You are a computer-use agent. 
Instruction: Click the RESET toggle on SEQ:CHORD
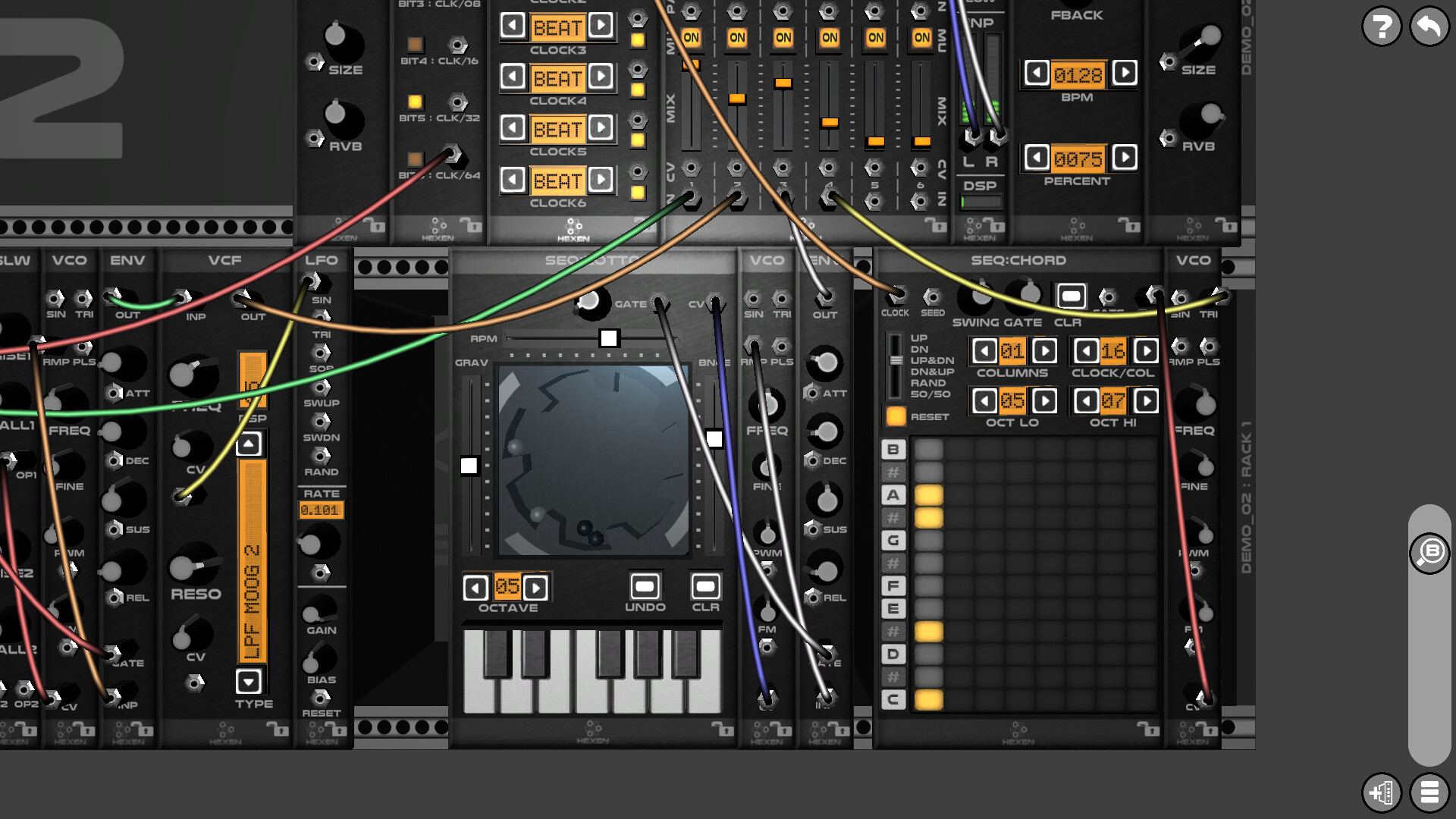point(896,416)
